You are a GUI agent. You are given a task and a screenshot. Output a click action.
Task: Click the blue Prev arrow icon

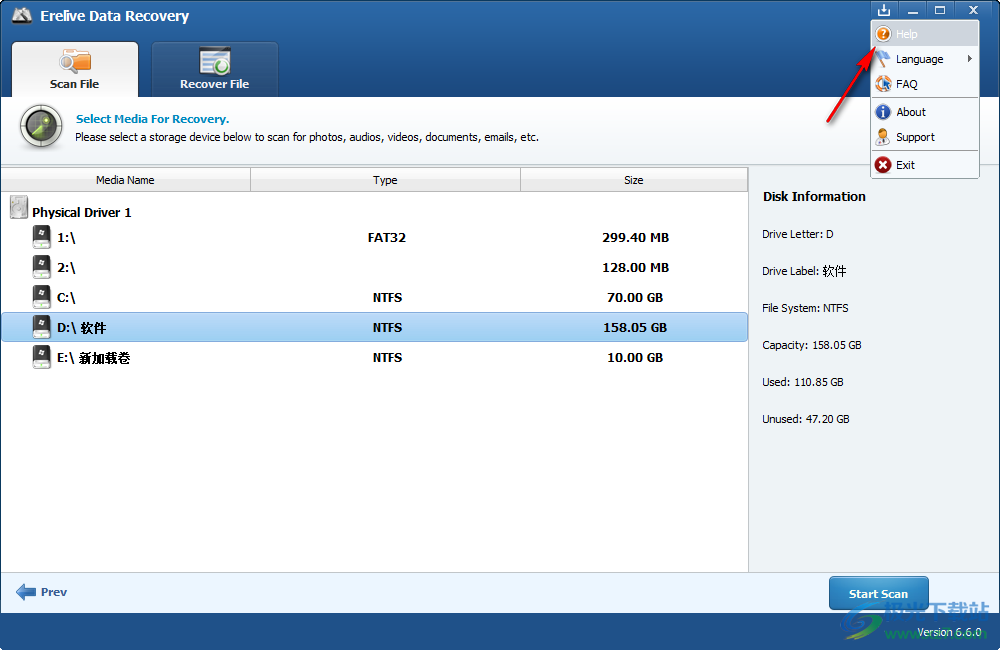(x=26, y=592)
